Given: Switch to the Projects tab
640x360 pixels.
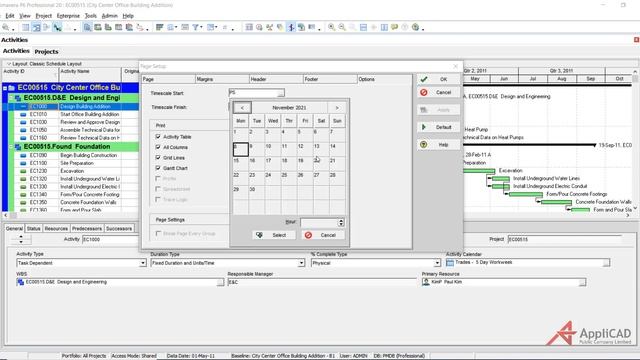Looking at the screenshot, I should coord(46,52).
